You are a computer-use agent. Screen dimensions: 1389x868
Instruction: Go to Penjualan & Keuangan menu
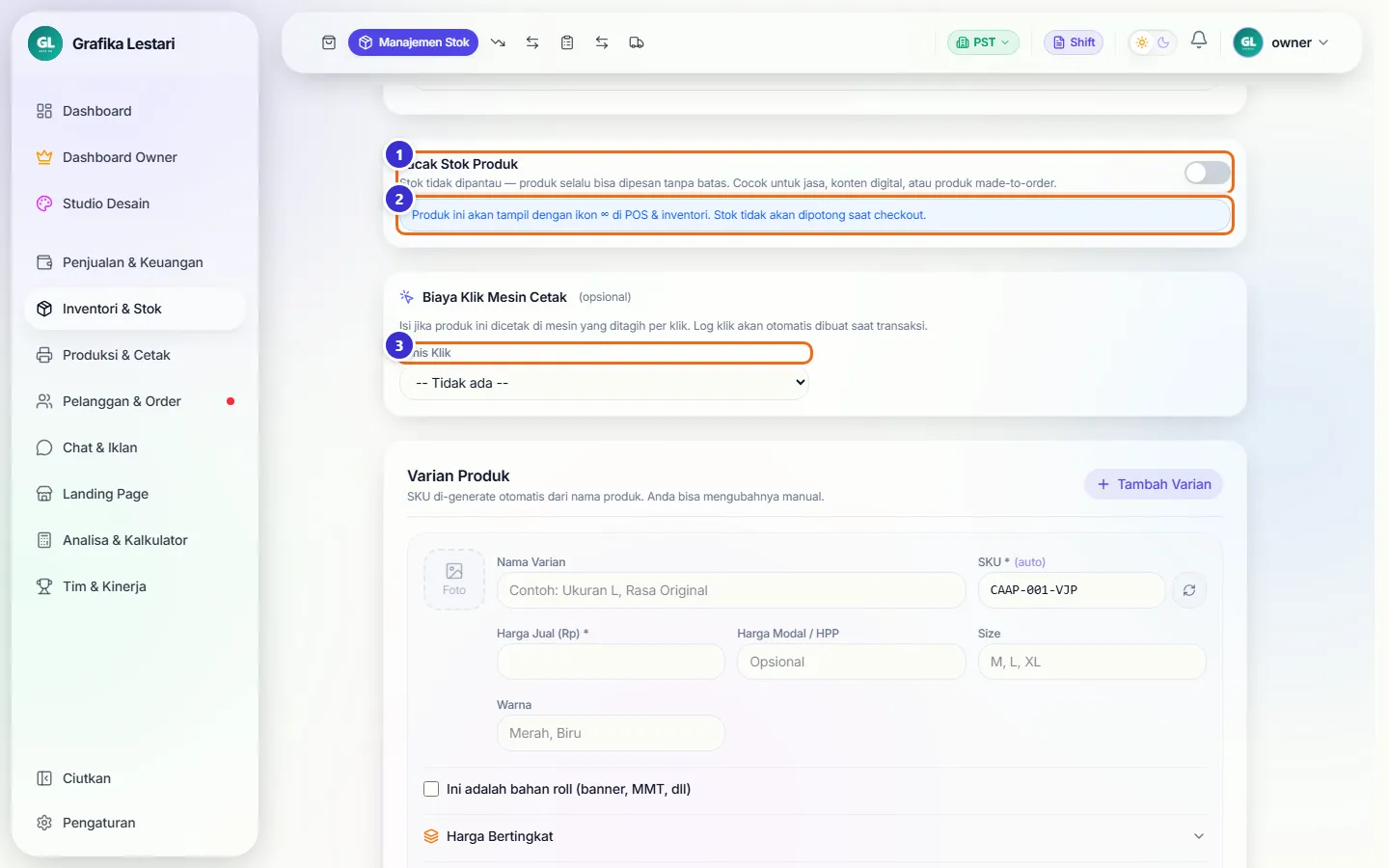(134, 262)
